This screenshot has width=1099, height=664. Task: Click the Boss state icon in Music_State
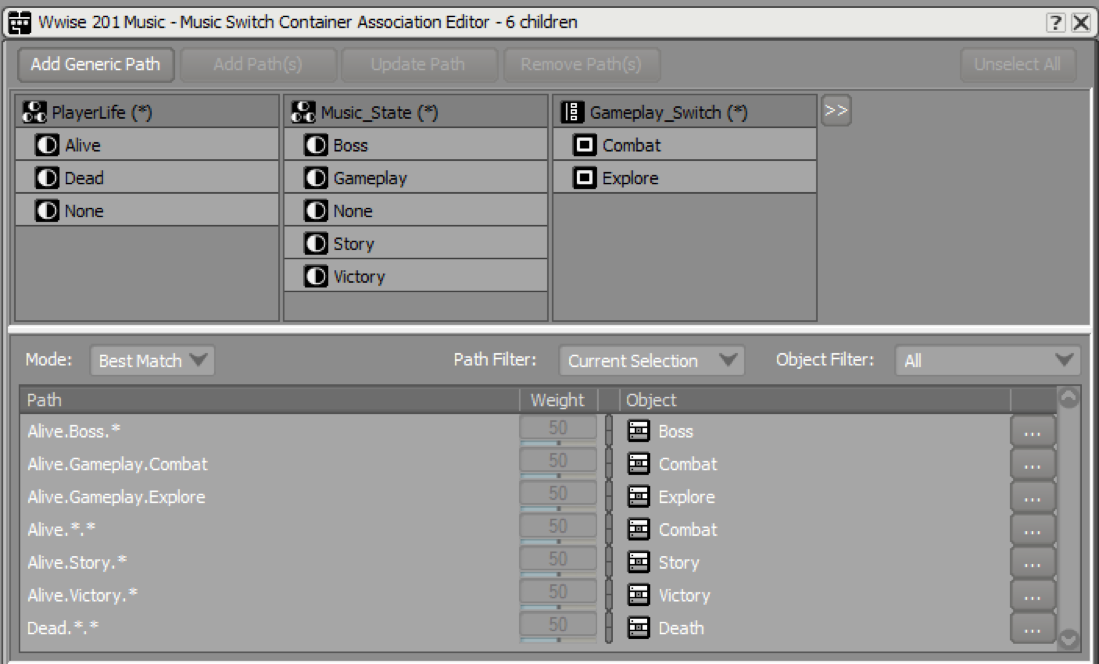(x=316, y=145)
